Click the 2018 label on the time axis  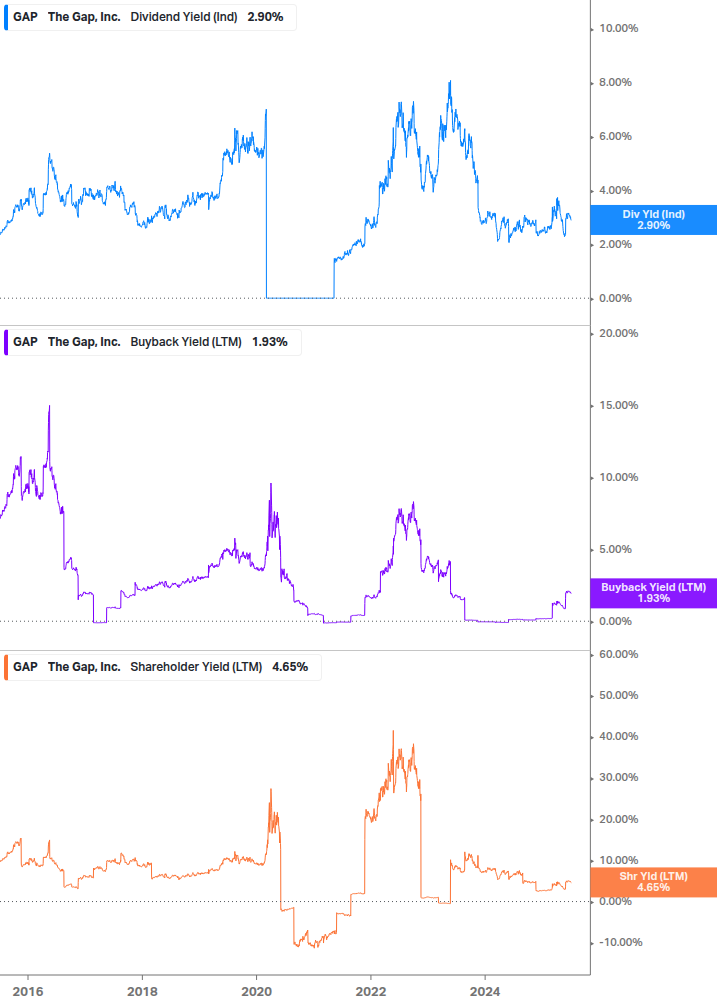(142, 992)
